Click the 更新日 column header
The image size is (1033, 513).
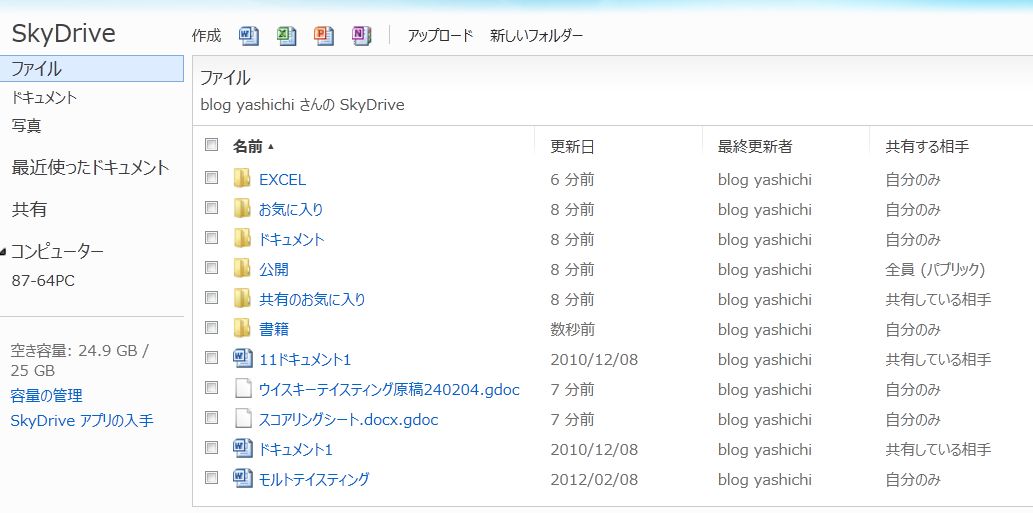click(572, 147)
